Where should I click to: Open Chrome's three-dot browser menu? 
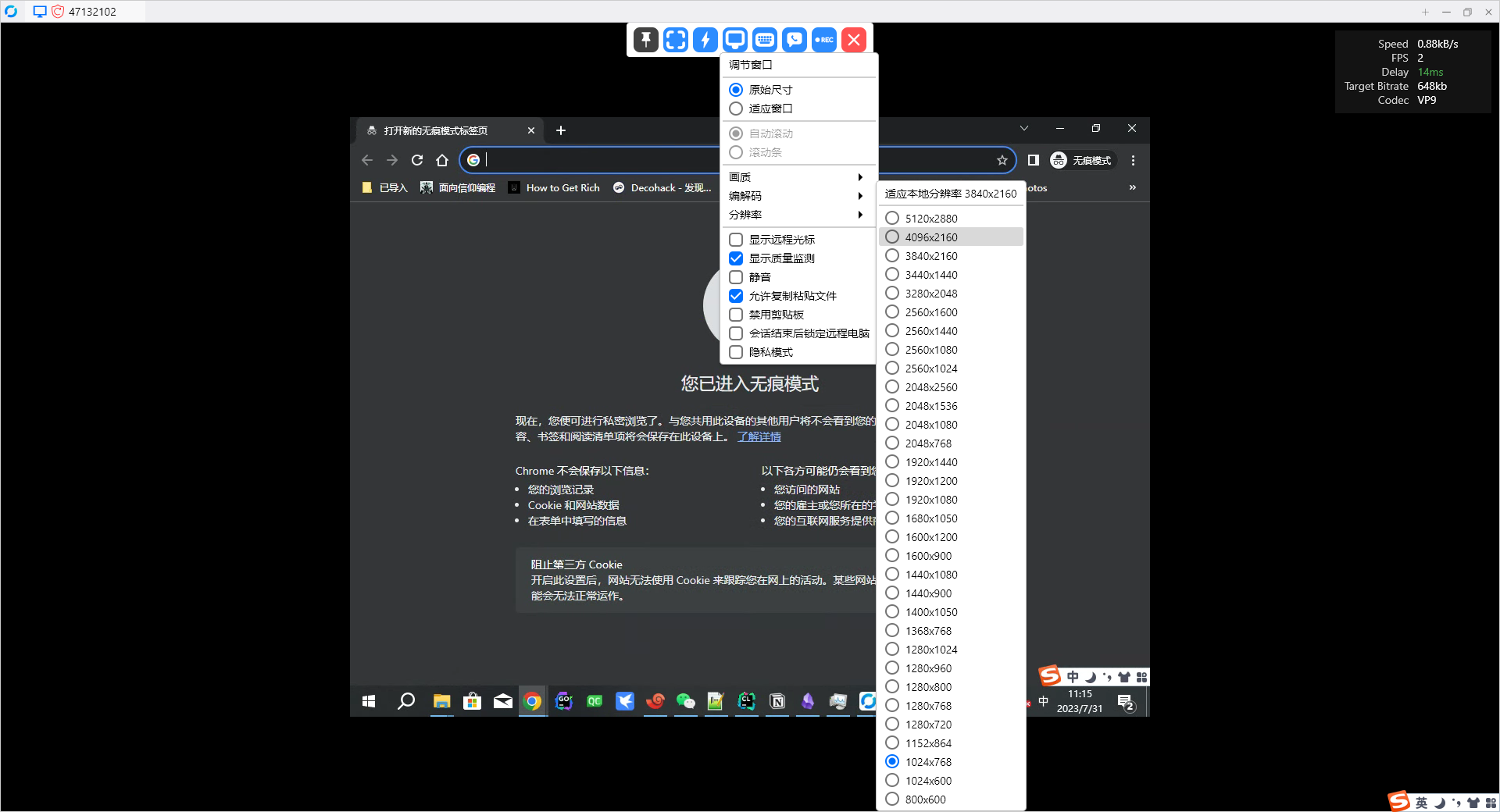click(1132, 160)
